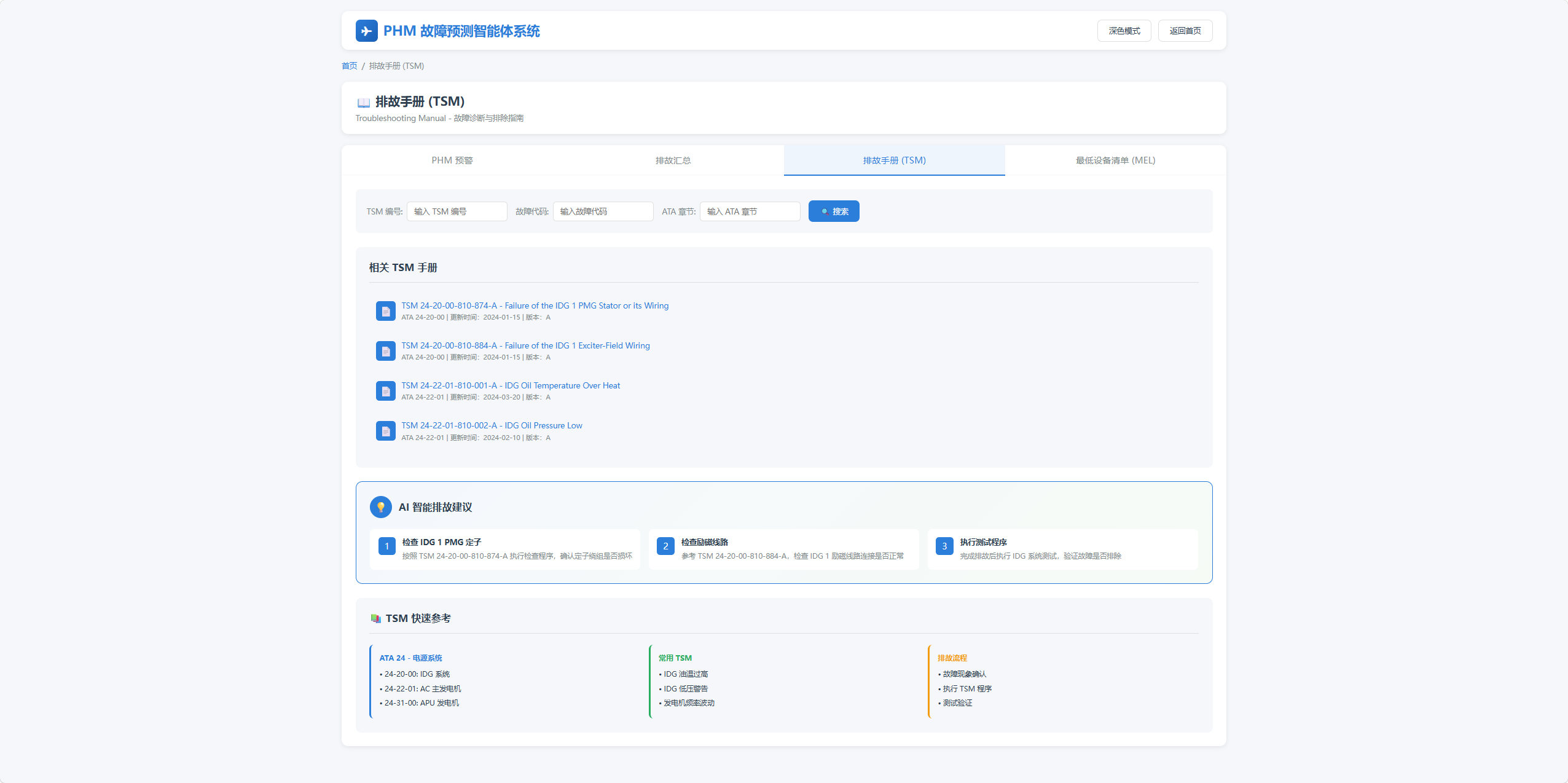Focus the TSM 编号 input field

click(457, 211)
